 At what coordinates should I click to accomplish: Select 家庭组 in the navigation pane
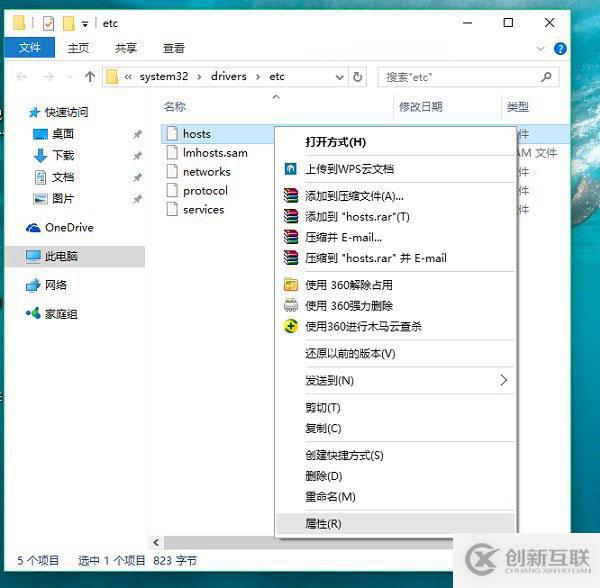52,314
